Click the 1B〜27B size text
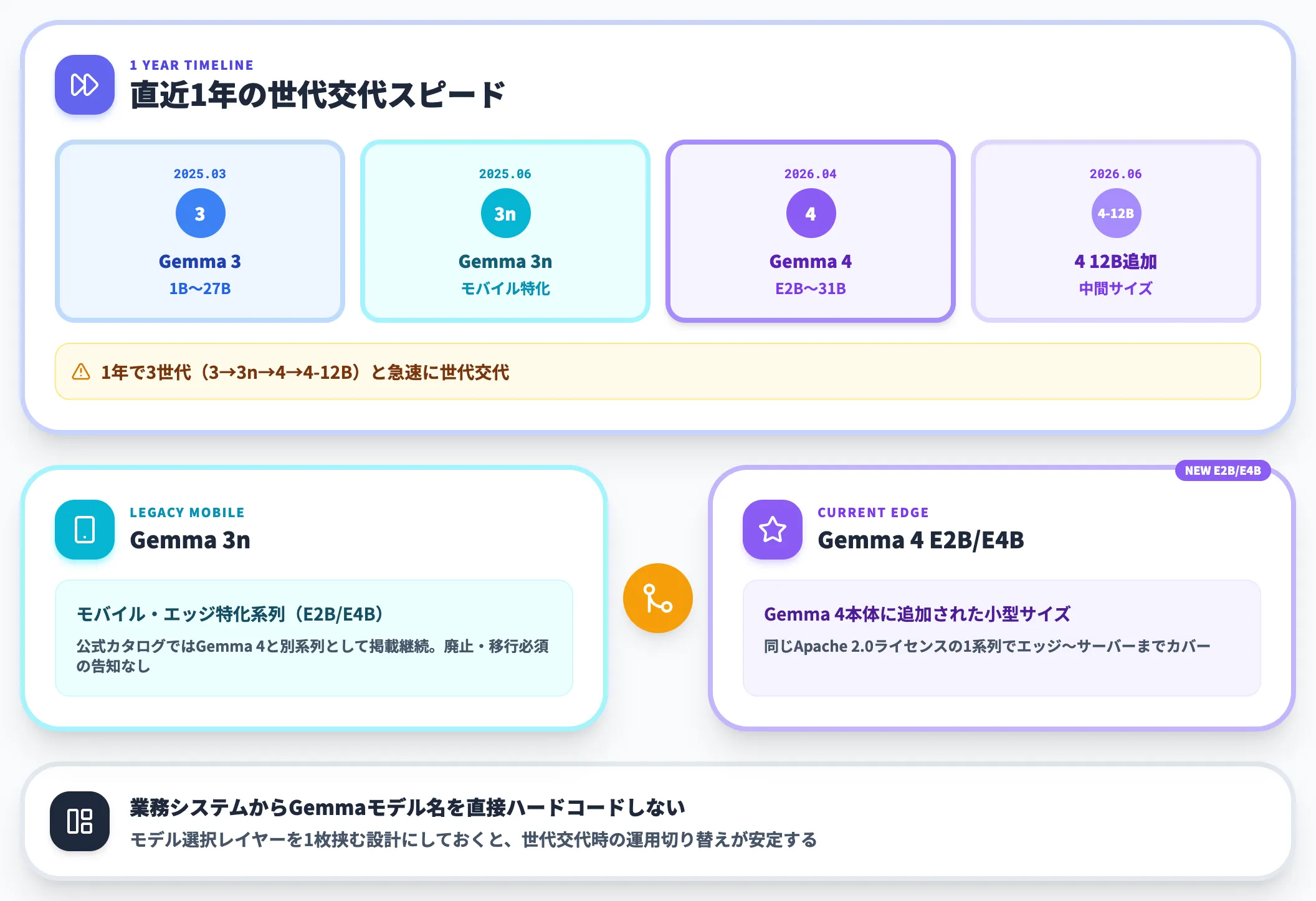The height and width of the screenshot is (901, 1316). [x=200, y=288]
